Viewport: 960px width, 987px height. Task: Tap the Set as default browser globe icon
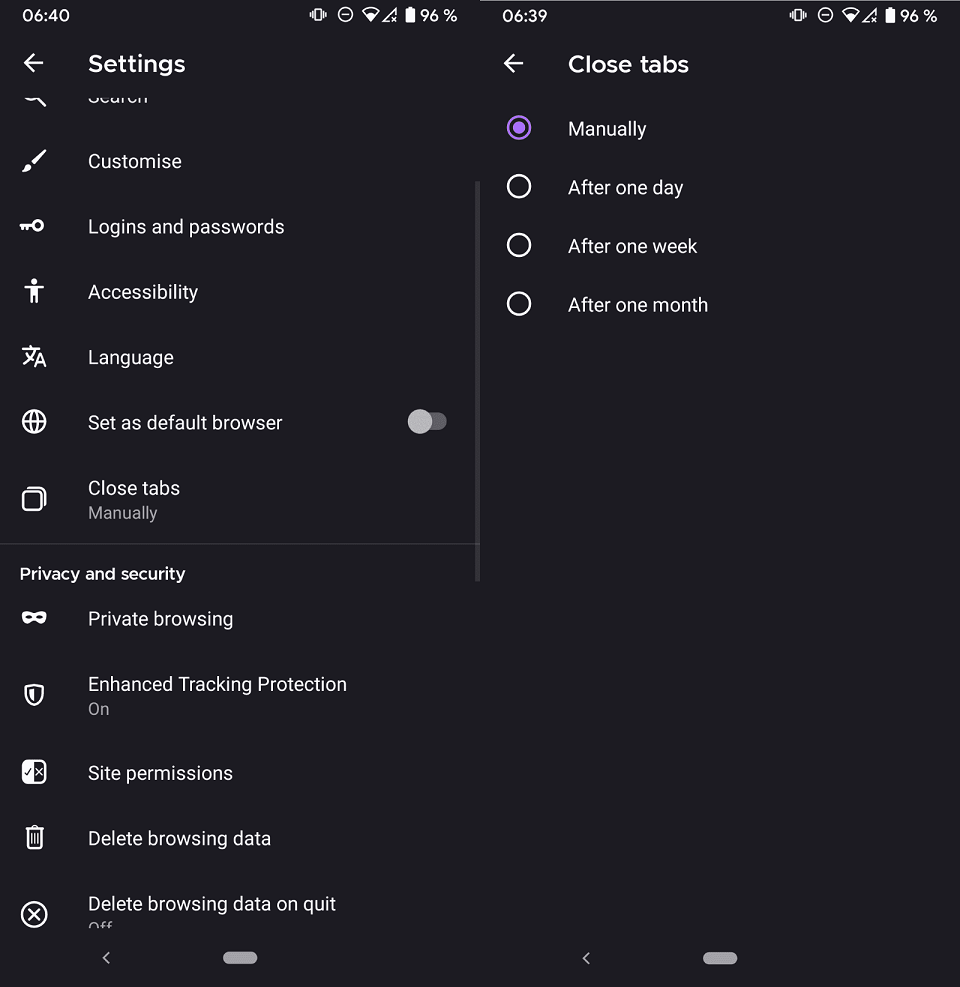tap(34, 422)
